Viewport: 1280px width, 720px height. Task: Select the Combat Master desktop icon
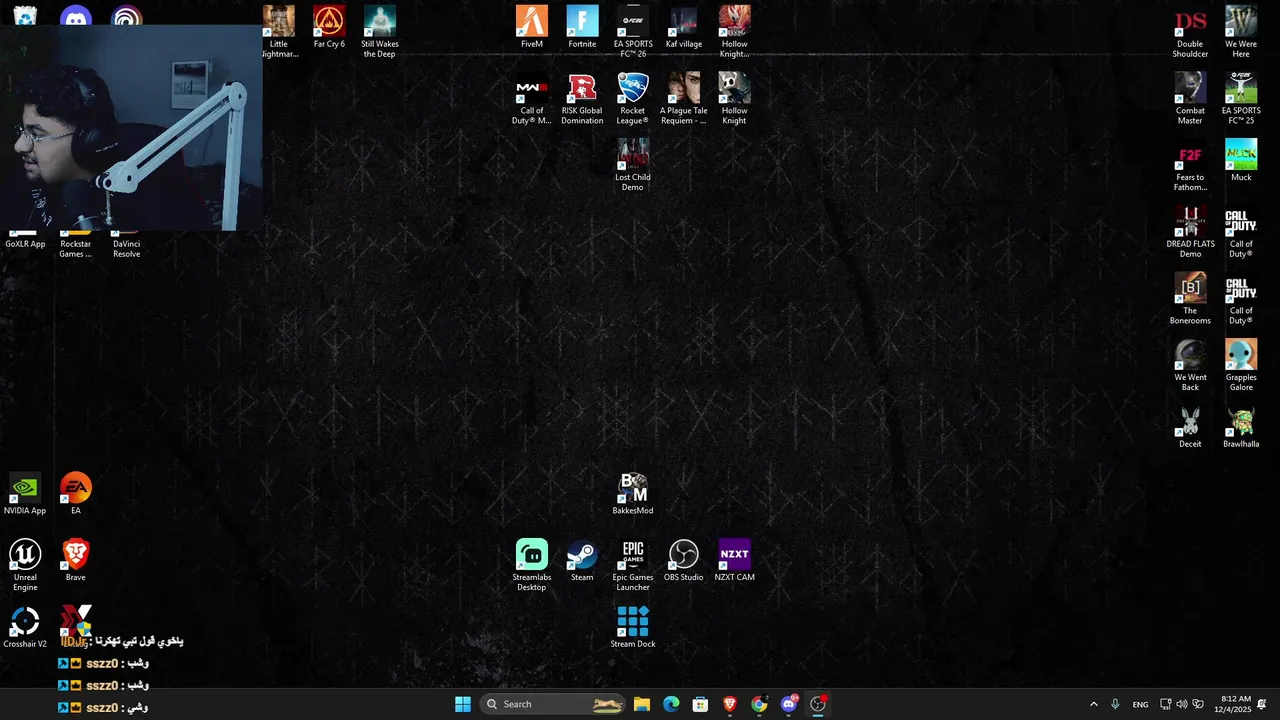tap(1190, 99)
